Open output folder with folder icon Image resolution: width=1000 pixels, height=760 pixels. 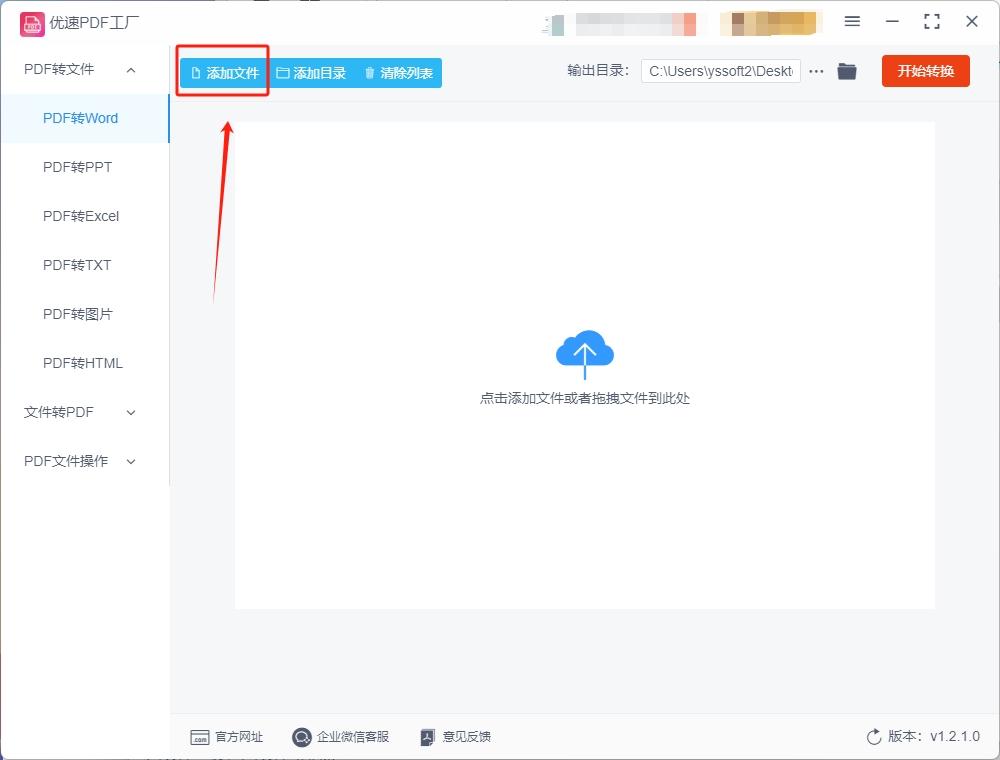point(847,71)
